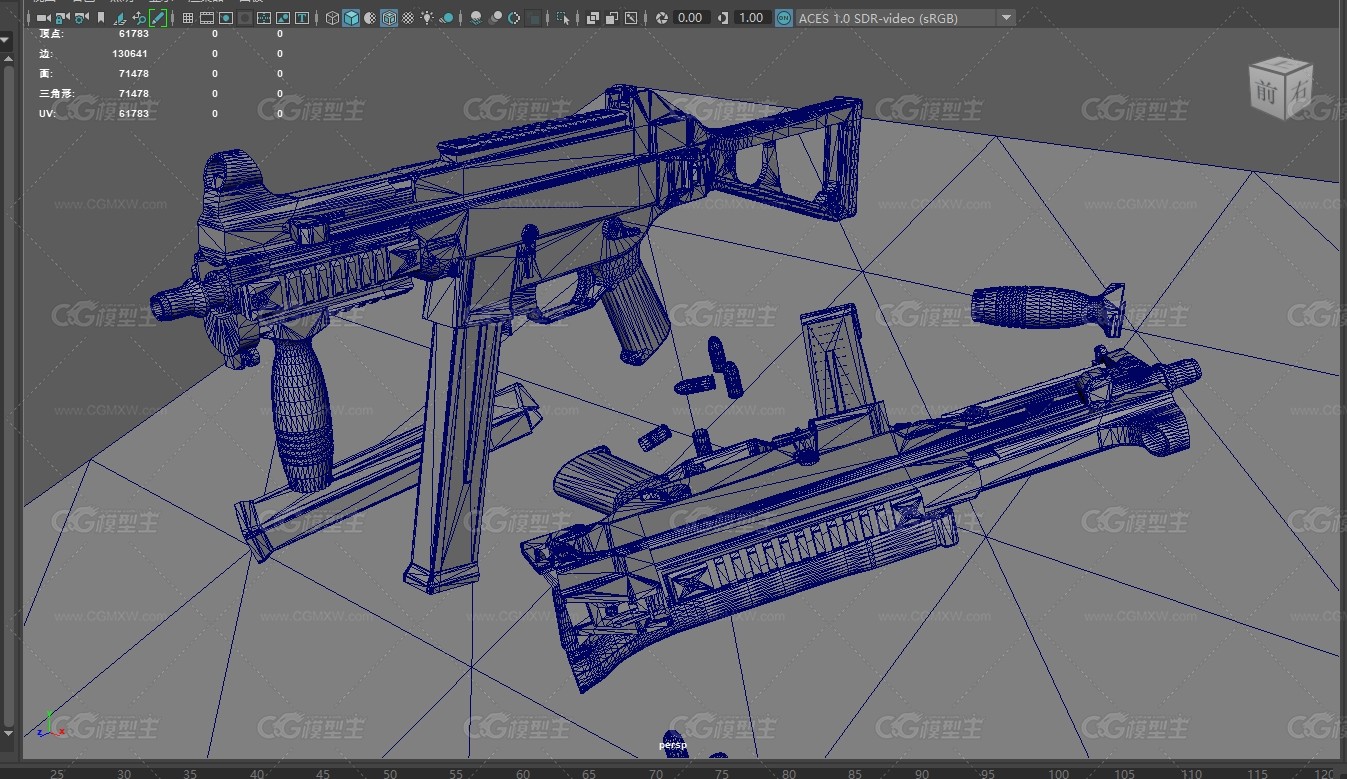Enable the Textured checker display icon
Screen dimensions: 1347x779
coord(408,18)
